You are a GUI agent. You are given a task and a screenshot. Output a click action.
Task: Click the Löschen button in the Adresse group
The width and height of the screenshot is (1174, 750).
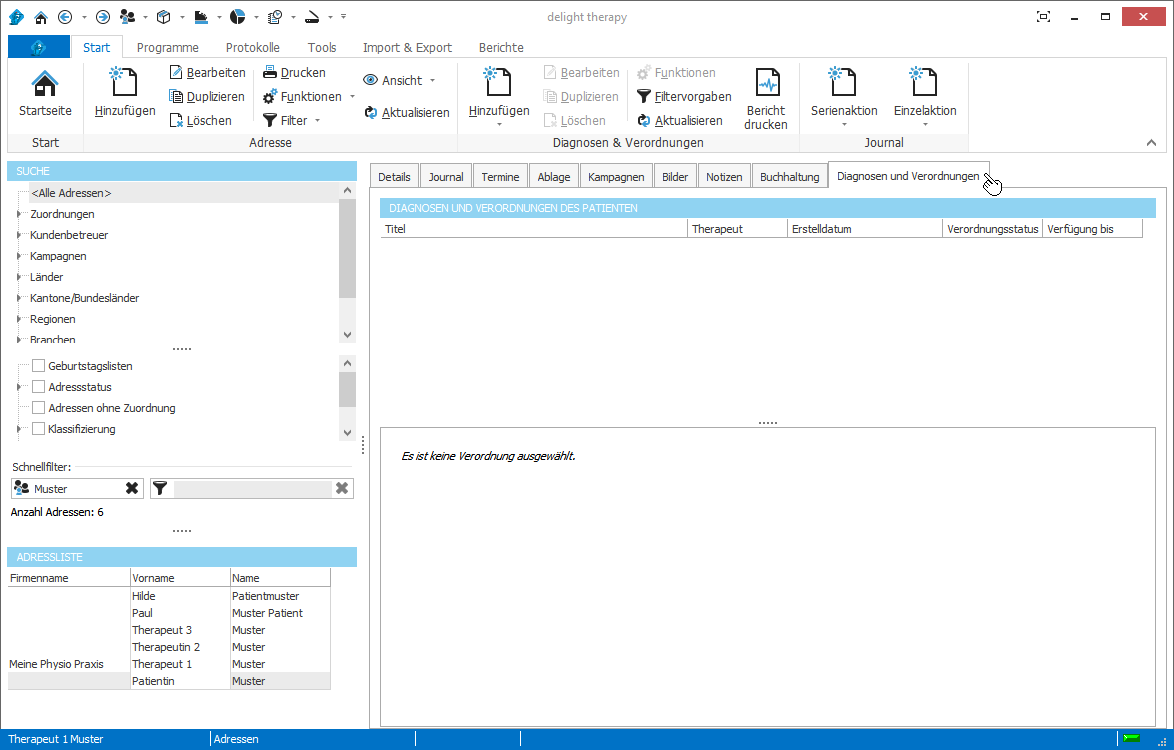point(200,121)
